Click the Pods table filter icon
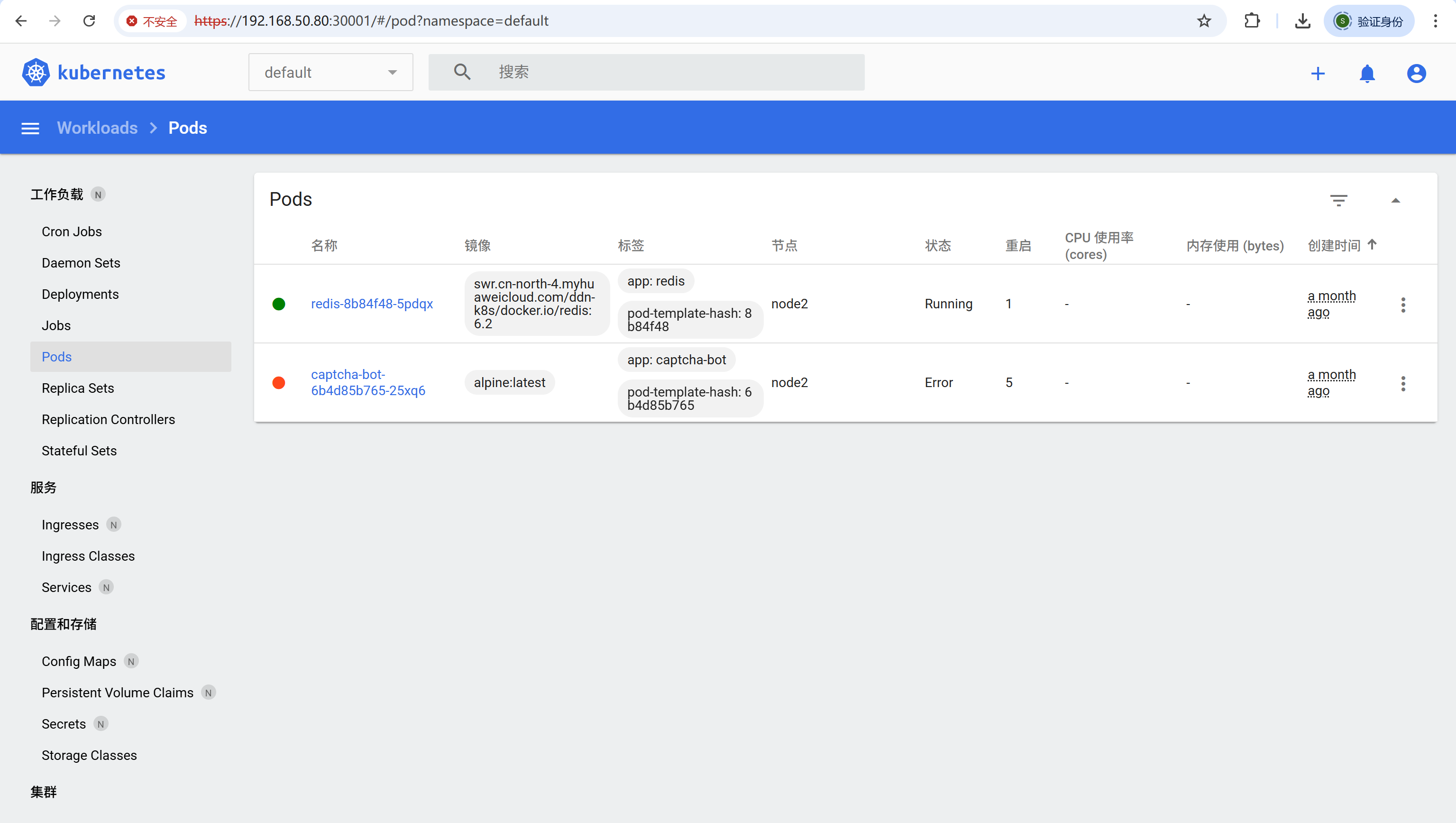The width and height of the screenshot is (1456, 823). (x=1338, y=200)
